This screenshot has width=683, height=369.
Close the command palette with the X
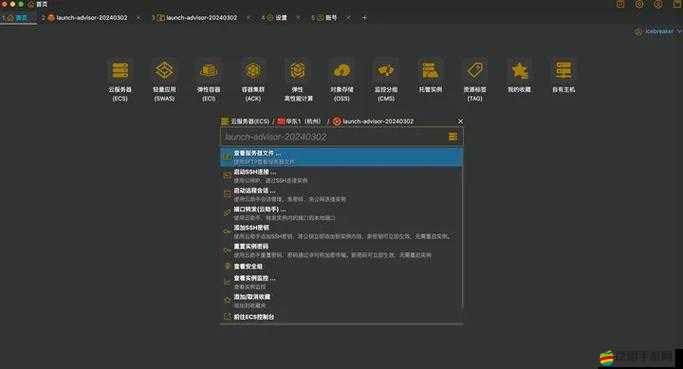click(460, 121)
